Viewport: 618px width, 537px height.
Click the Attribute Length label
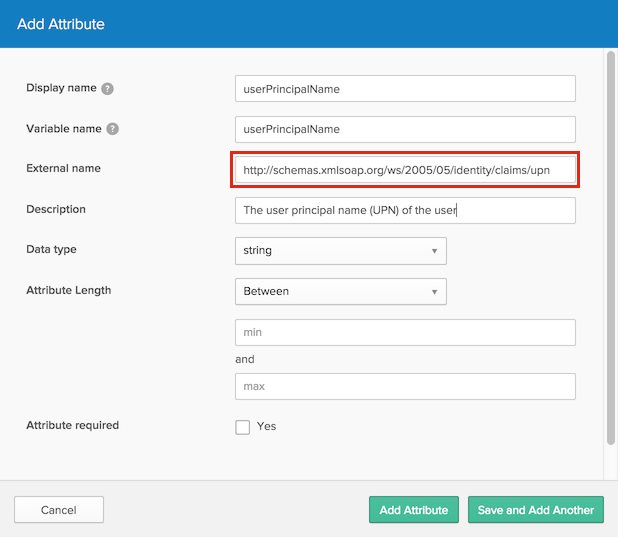[x=68, y=290]
